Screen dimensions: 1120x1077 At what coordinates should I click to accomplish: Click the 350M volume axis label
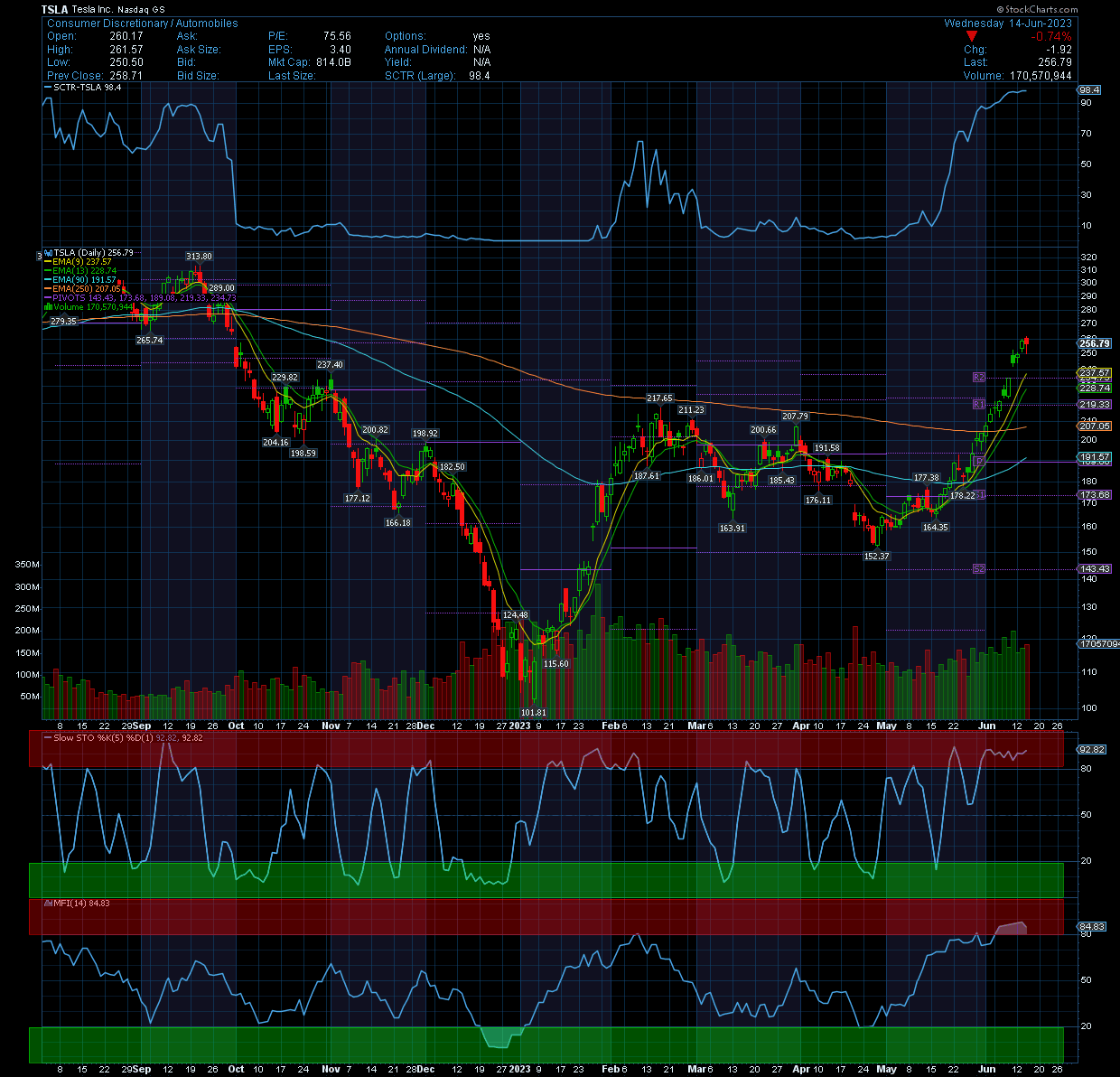pyautogui.click(x=27, y=565)
